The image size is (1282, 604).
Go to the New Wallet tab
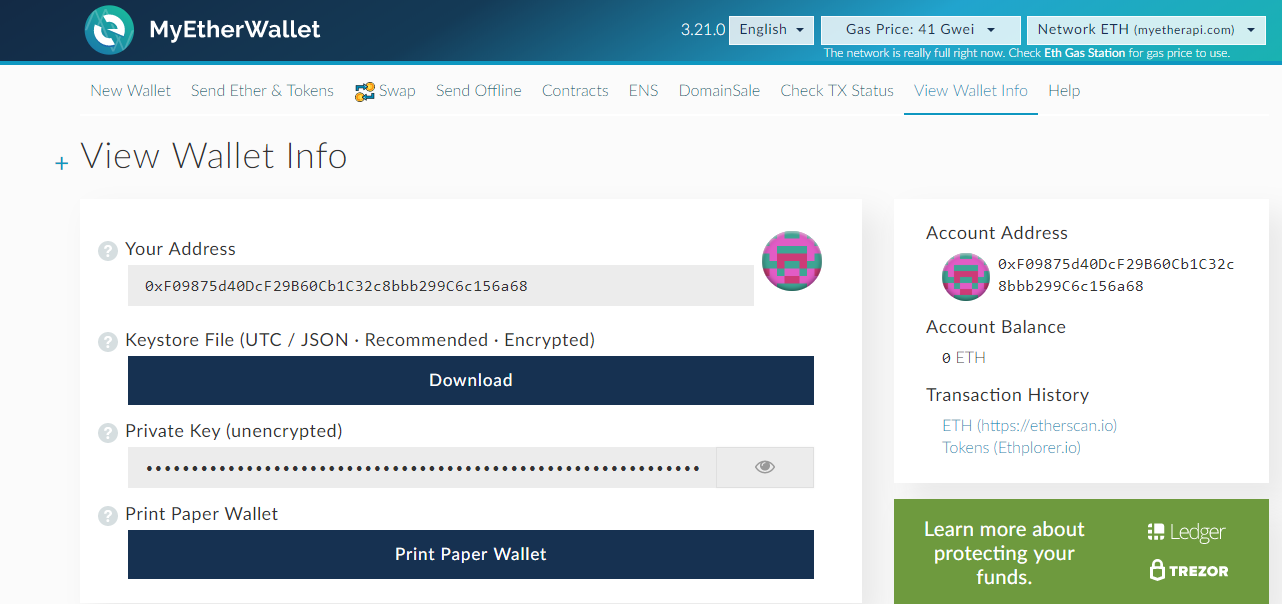point(131,91)
